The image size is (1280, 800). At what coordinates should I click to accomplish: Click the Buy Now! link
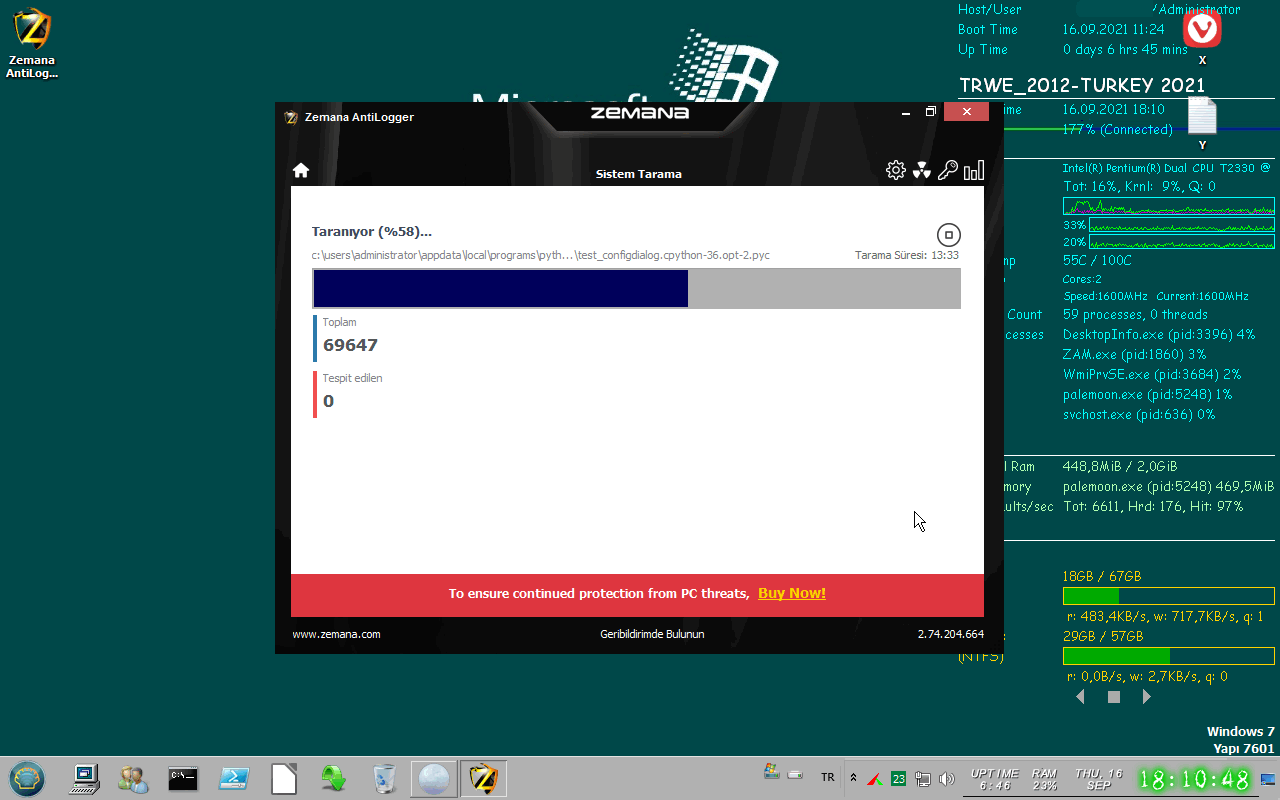tap(792, 593)
